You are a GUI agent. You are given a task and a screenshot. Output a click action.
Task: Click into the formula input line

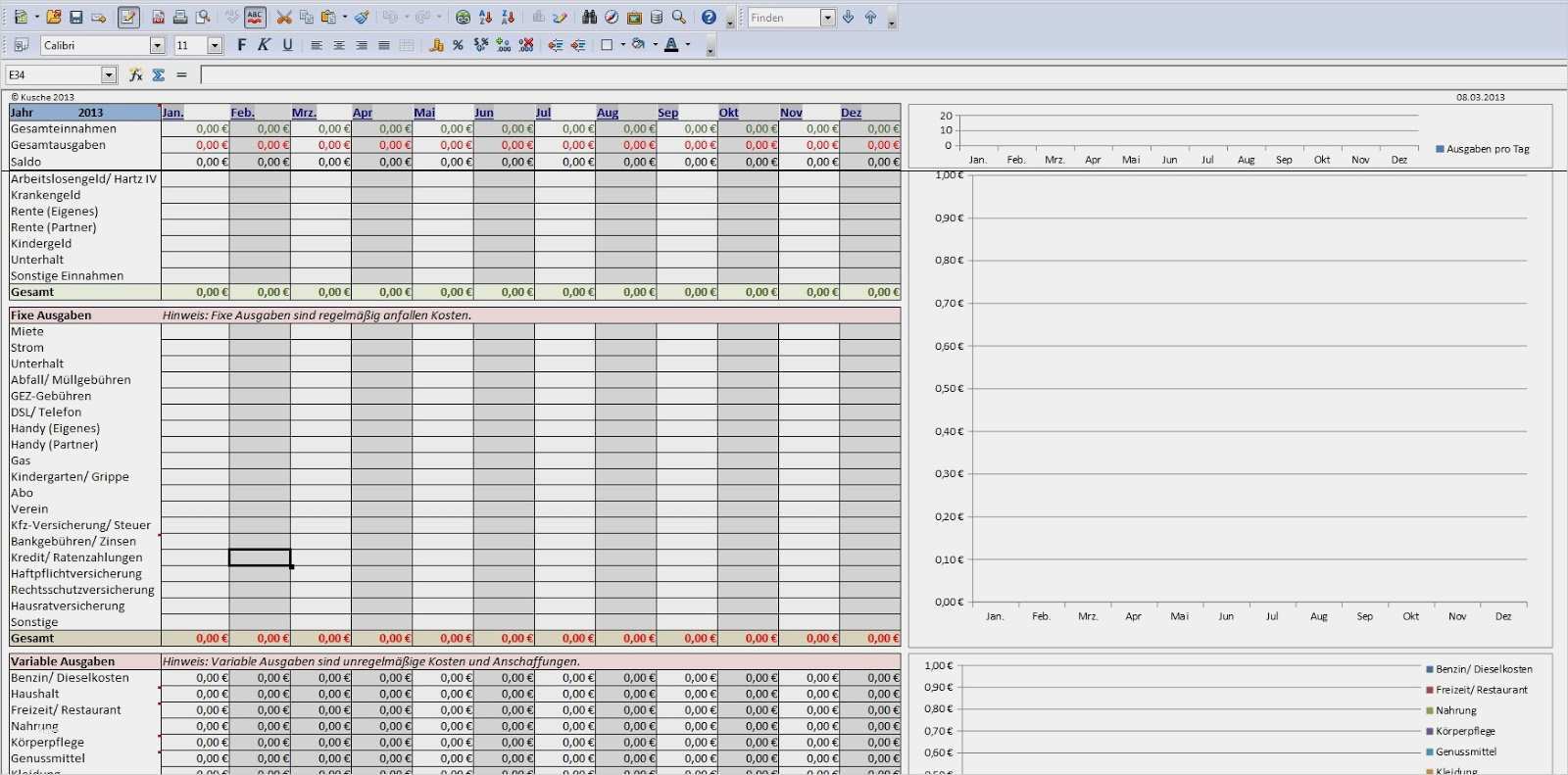pyautogui.click(x=882, y=74)
